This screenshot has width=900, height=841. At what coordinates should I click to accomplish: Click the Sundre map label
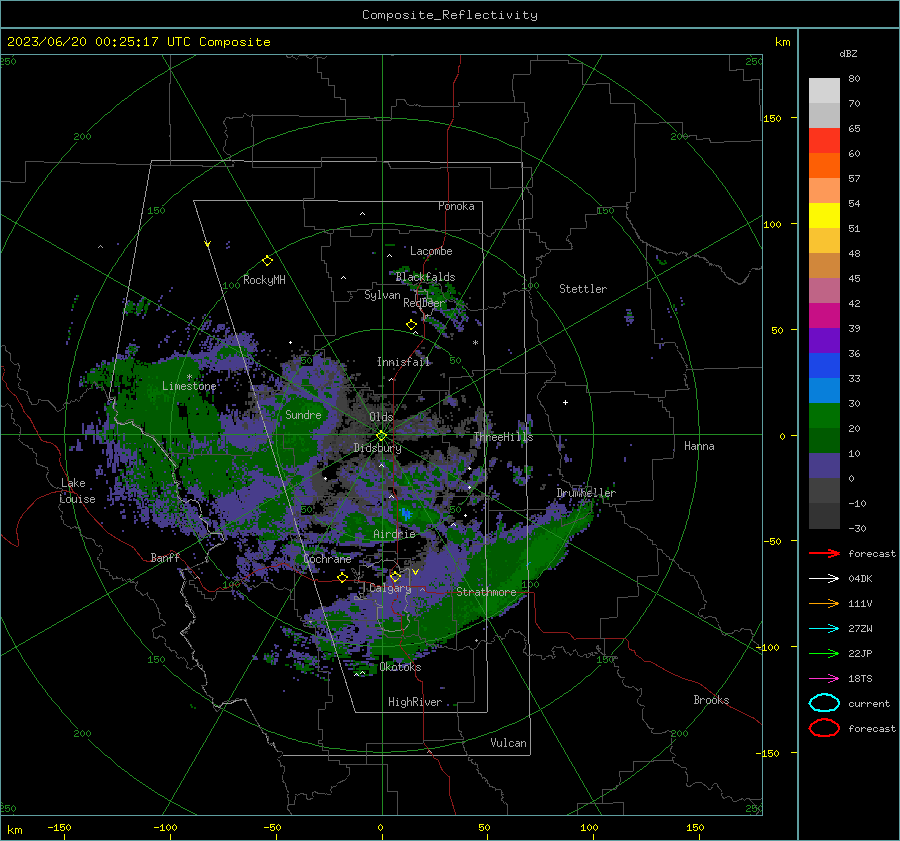point(303,414)
